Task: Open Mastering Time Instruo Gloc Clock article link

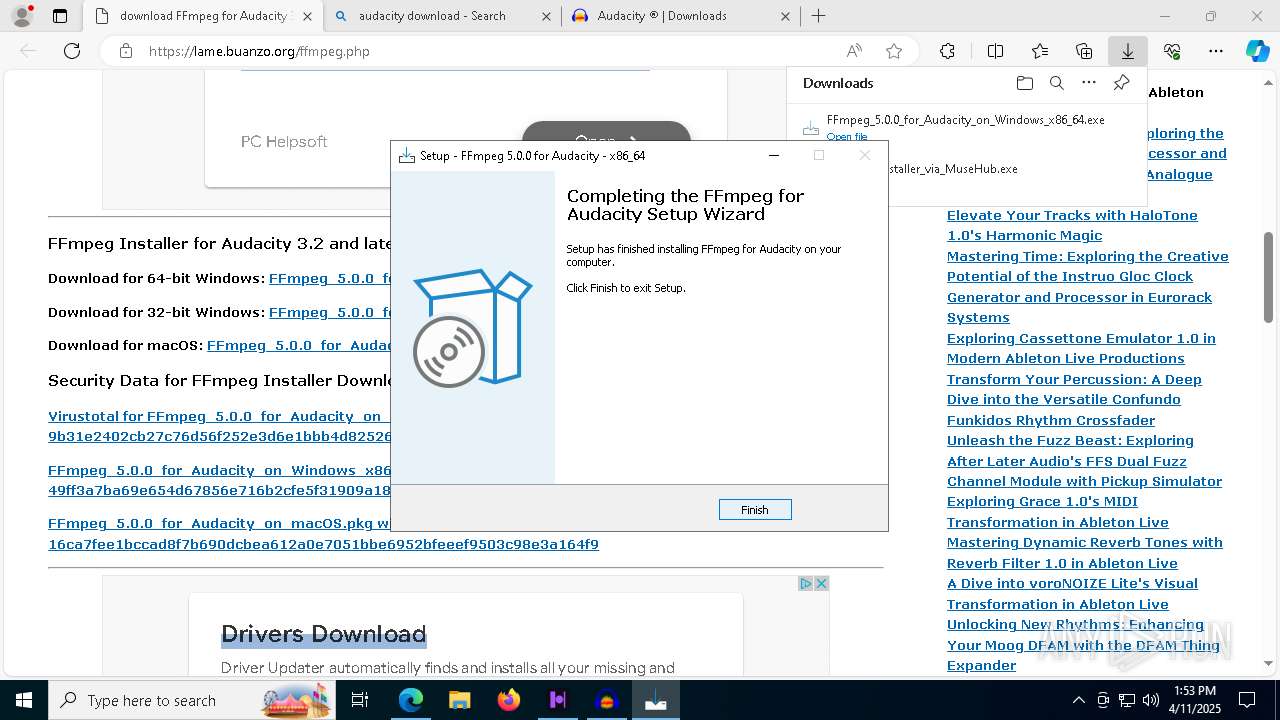Action: pos(1087,287)
